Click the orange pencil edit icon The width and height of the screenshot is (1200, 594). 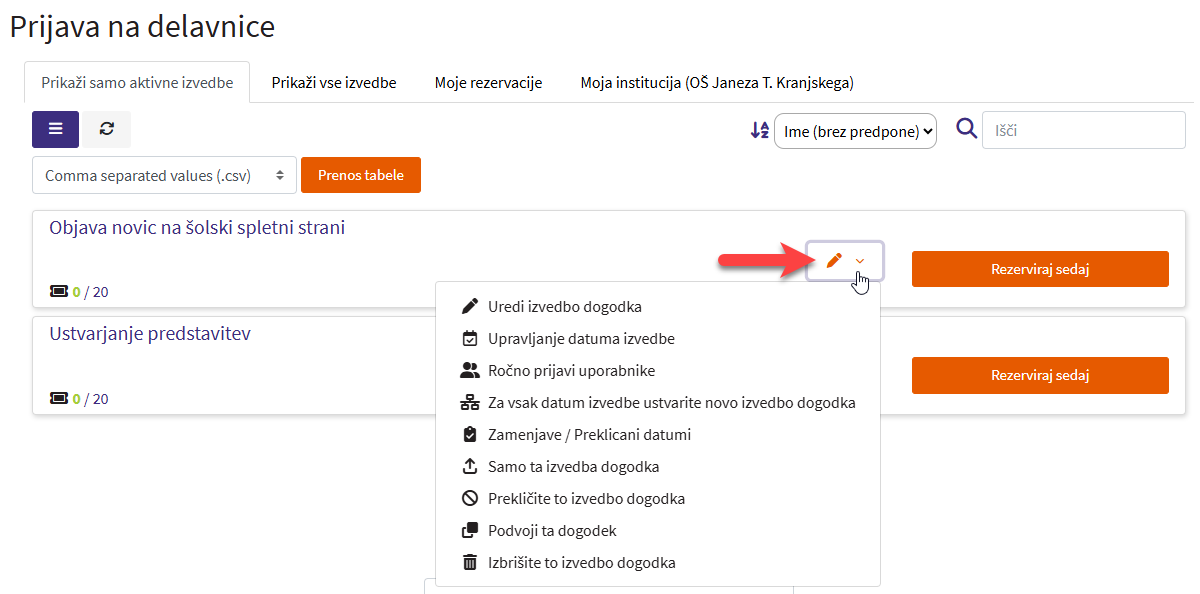click(x=833, y=261)
